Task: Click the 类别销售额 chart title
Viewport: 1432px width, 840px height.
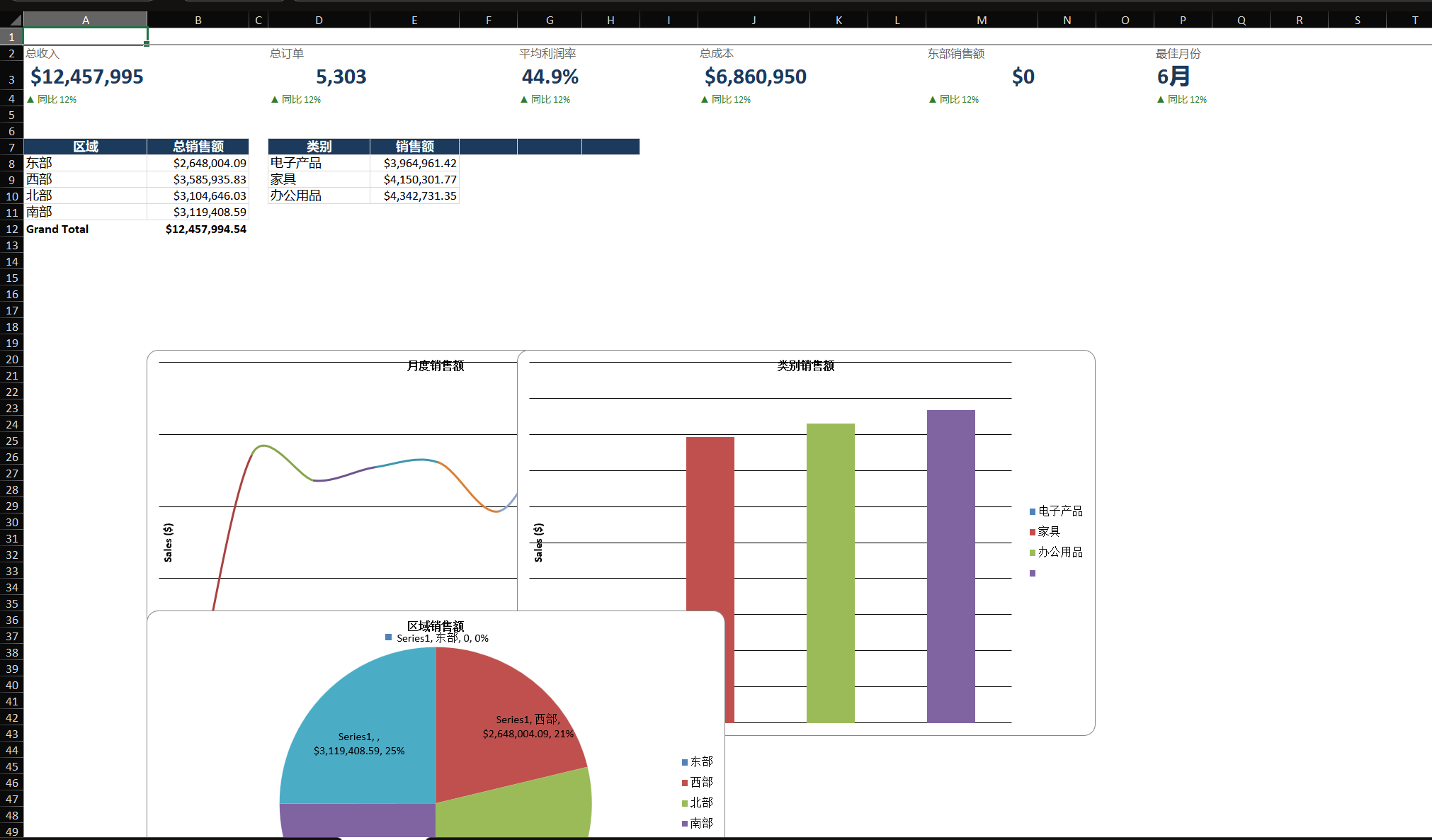Action: pos(805,365)
